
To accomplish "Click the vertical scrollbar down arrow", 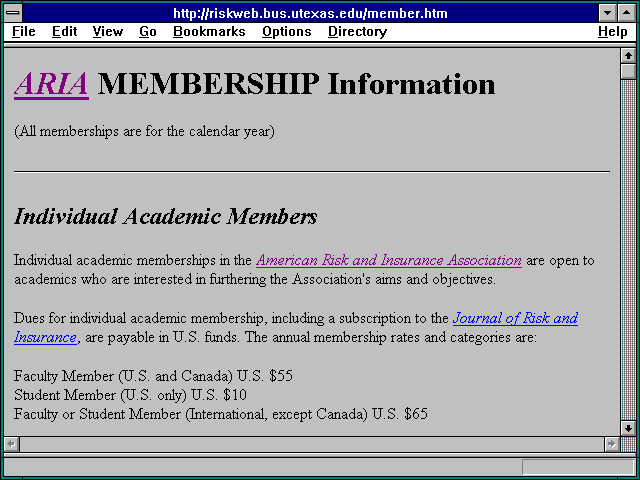I will click(x=628, y=428).
